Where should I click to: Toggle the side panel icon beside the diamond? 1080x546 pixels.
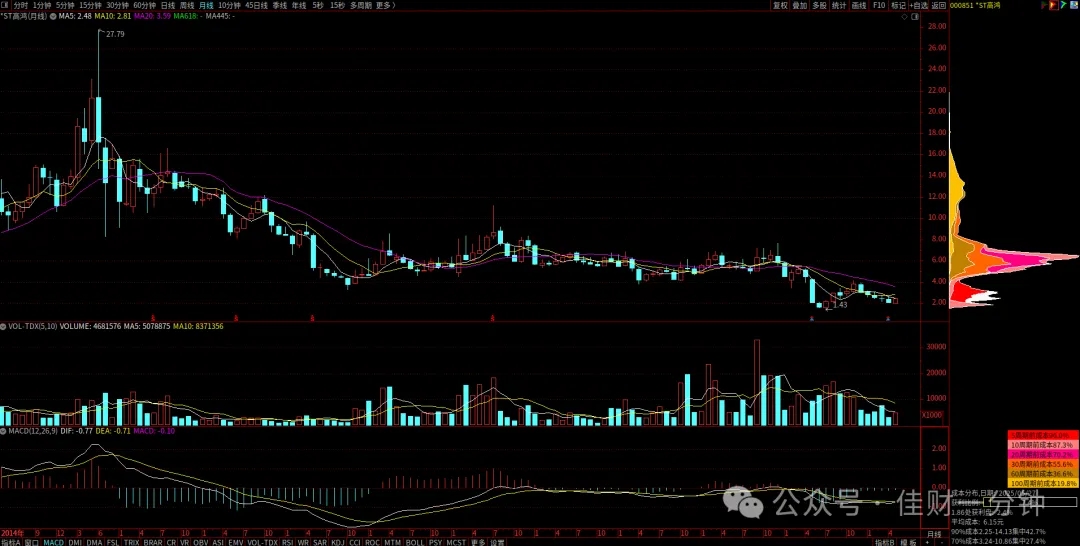click(x=915, y=16)
